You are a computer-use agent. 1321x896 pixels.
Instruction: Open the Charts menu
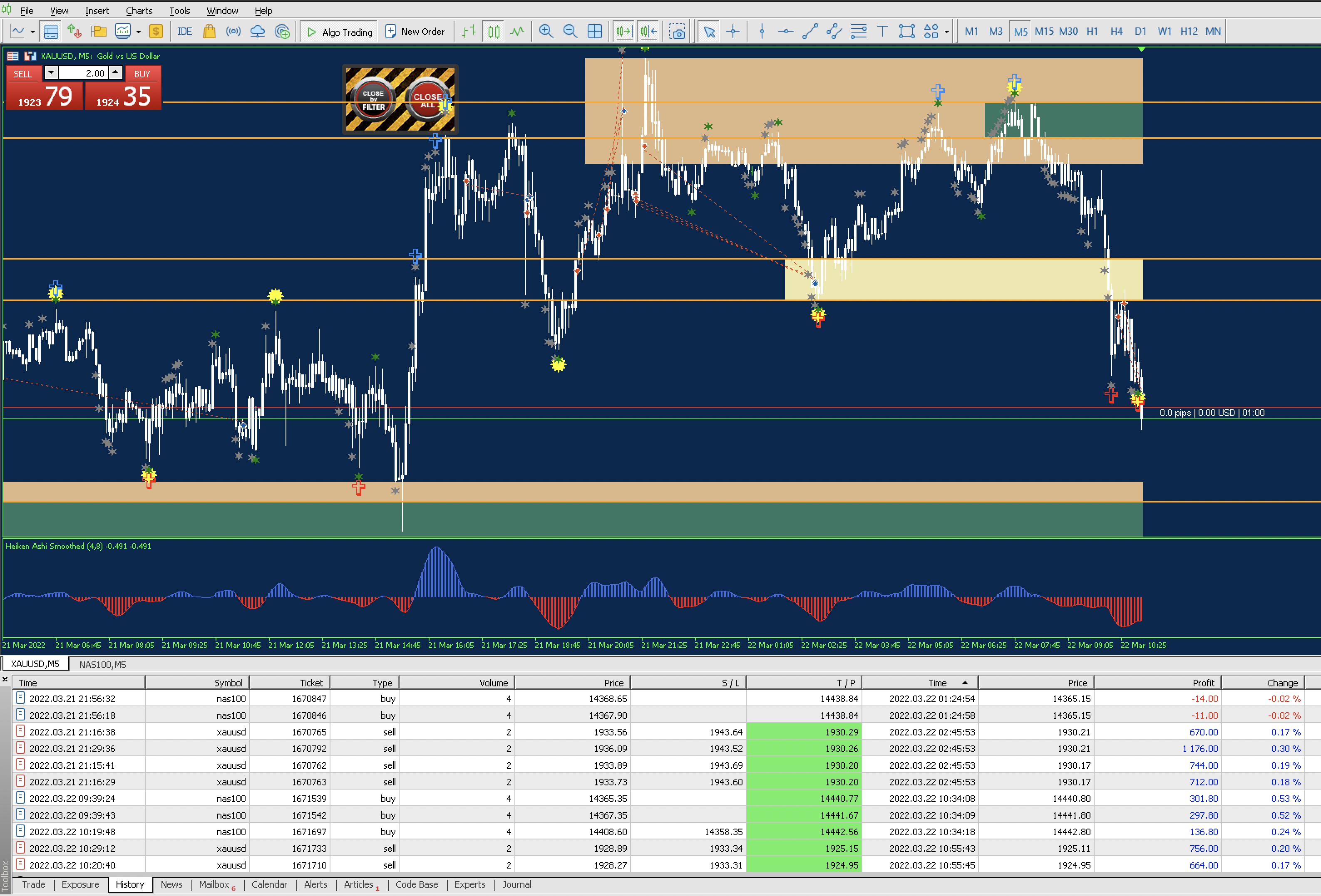coord(139,10)
